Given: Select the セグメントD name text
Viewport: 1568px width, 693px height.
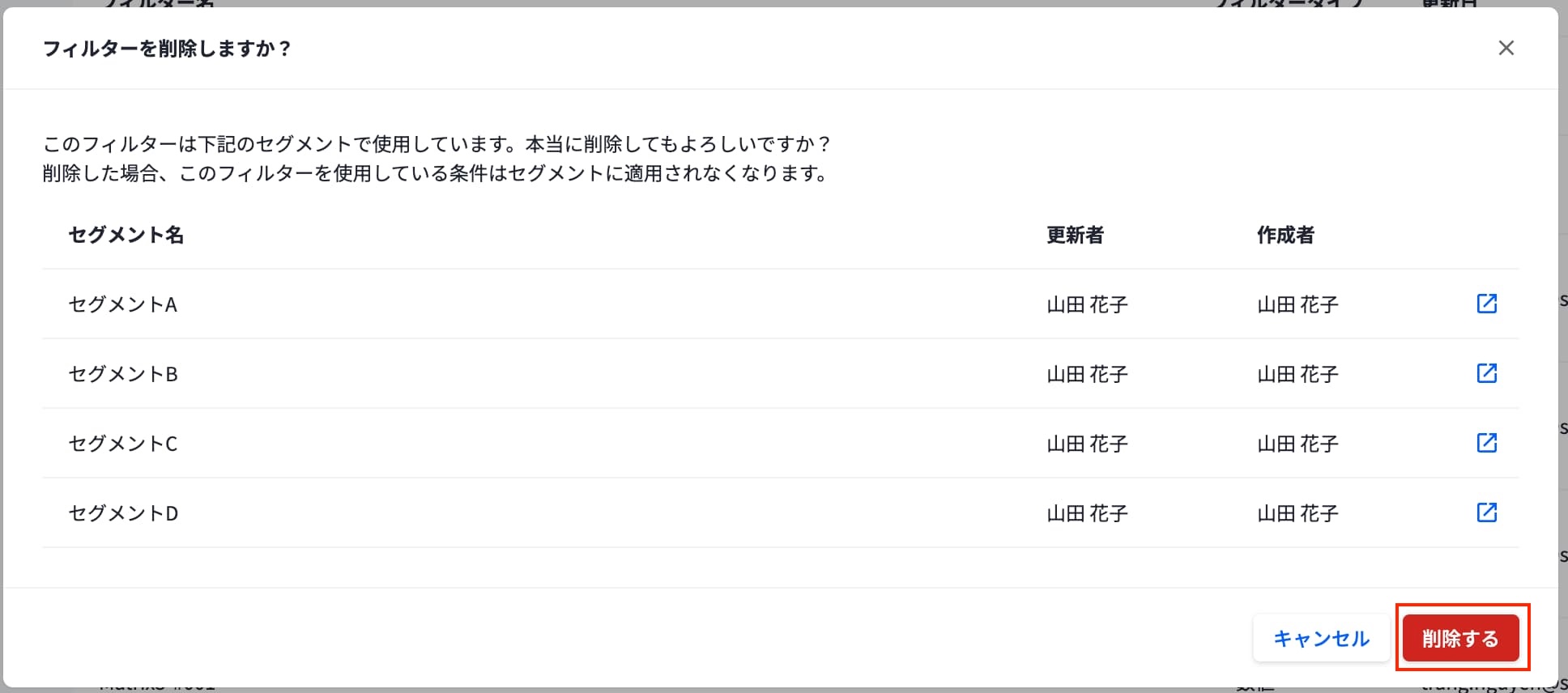Looking at the screenshot, I should pos(123,513).
